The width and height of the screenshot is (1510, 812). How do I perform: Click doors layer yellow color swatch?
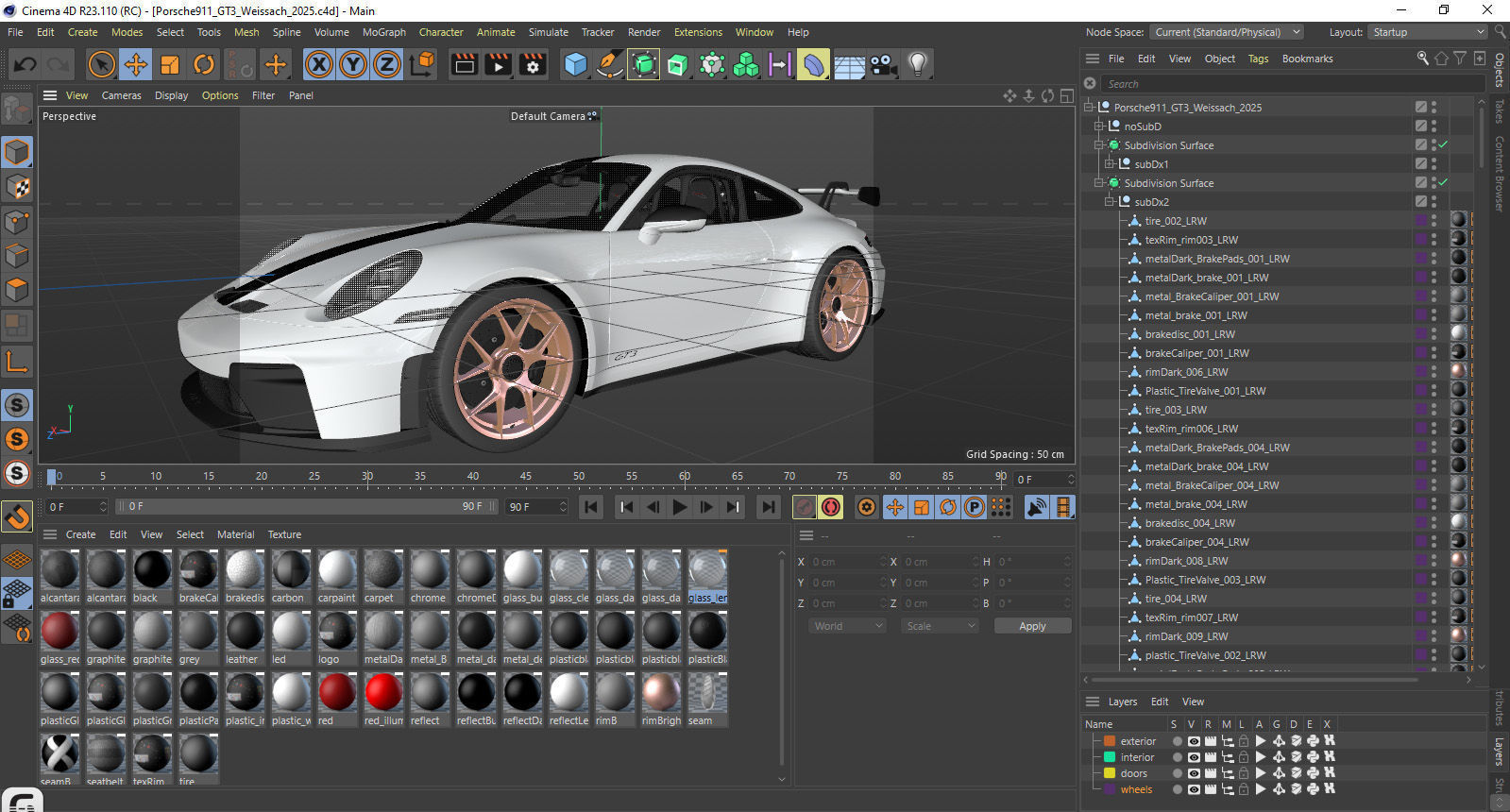point(1110,773)
